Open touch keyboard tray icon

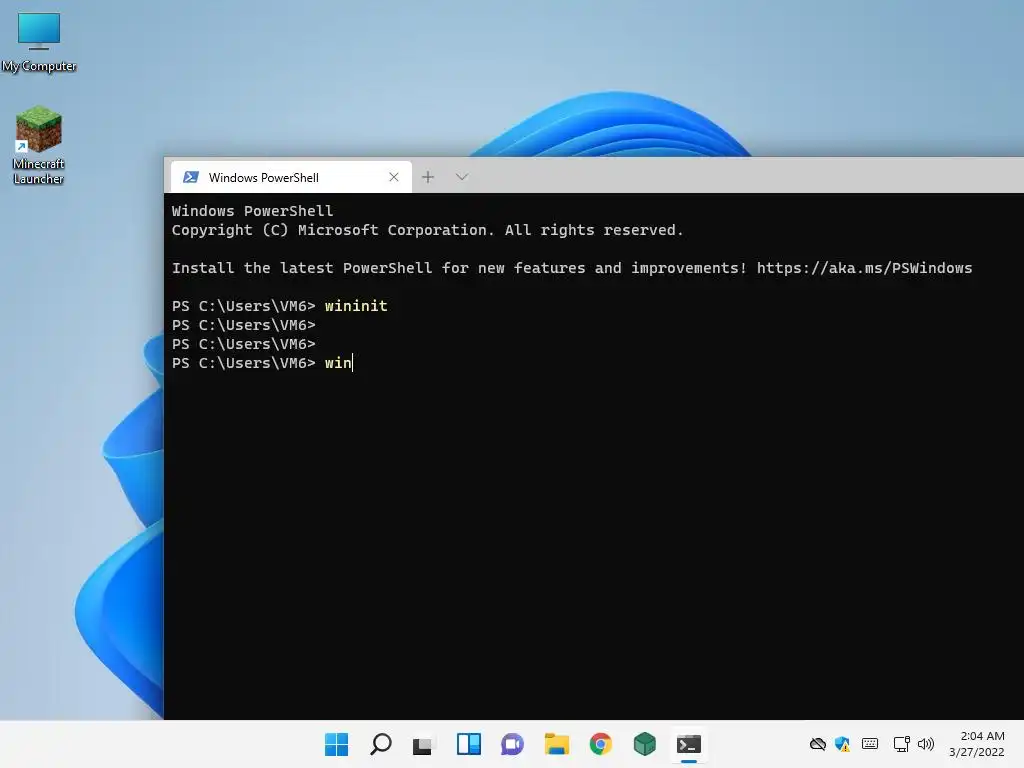click(x=870, y=744)
